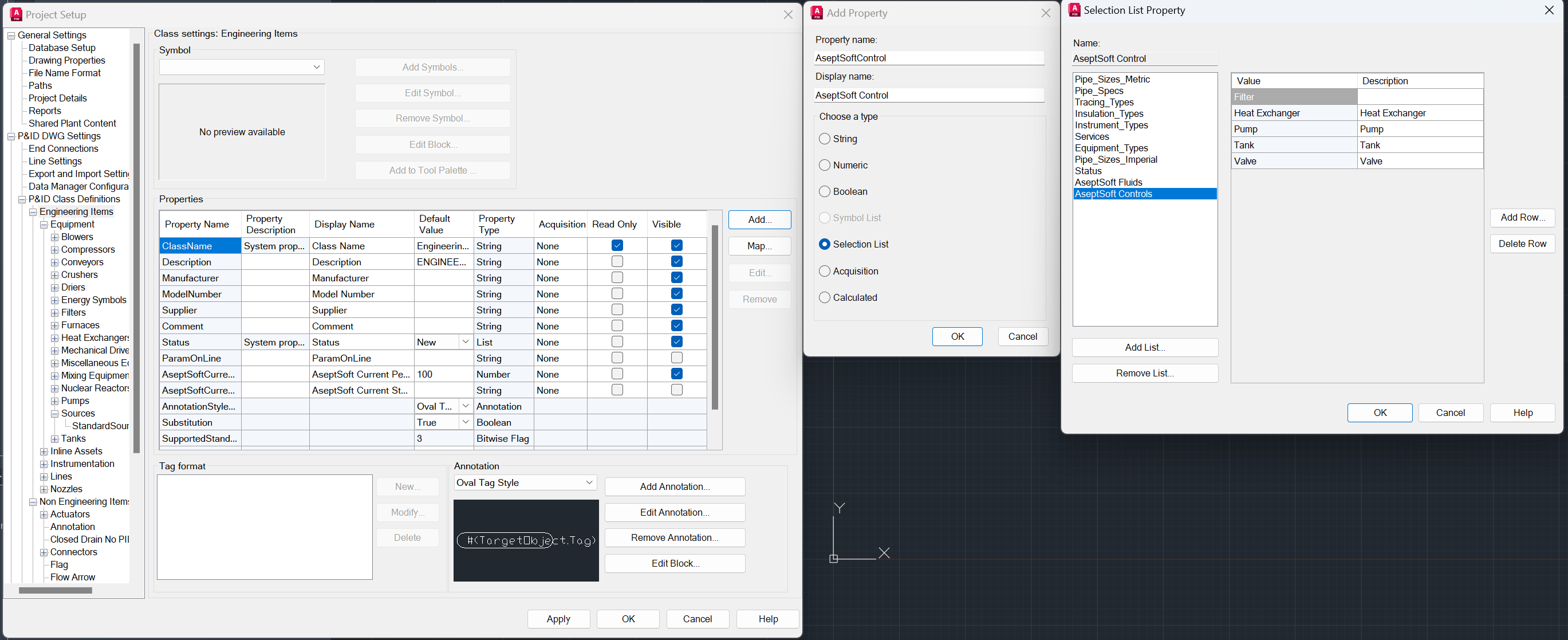Open the Status default value dropdown
Viewport: 1568px width, 640px height.
(x=466, y=341)
